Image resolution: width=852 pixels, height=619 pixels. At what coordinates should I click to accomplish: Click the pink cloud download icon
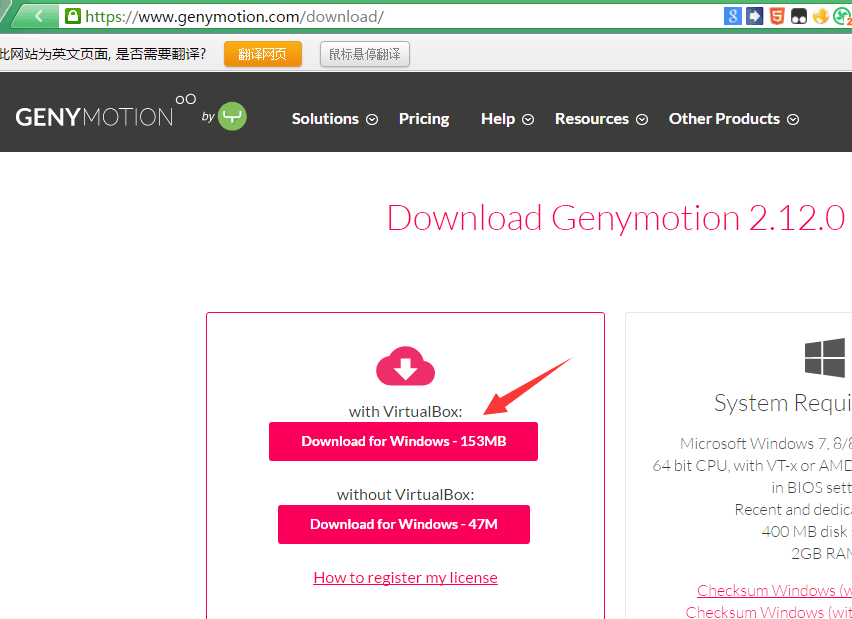tap(405, 366)
